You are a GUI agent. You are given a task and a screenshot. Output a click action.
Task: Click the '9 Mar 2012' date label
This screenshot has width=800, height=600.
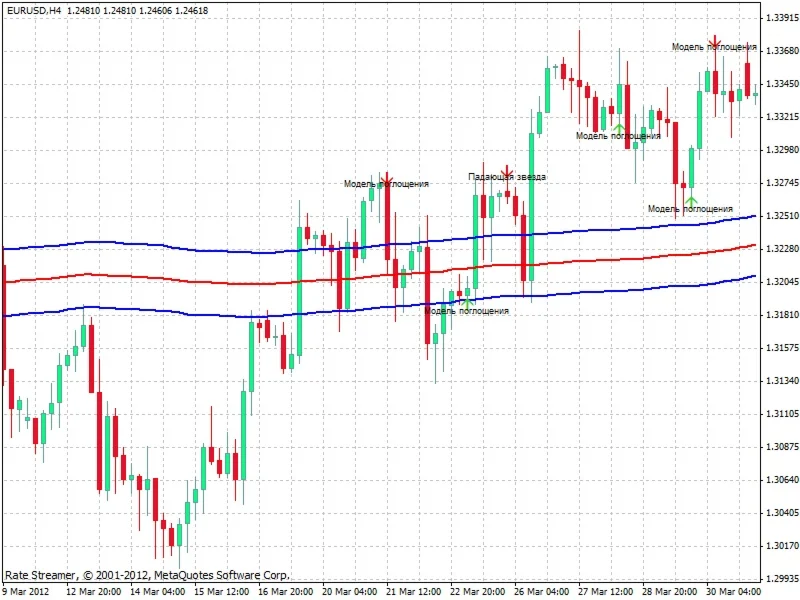click(27, 591)
